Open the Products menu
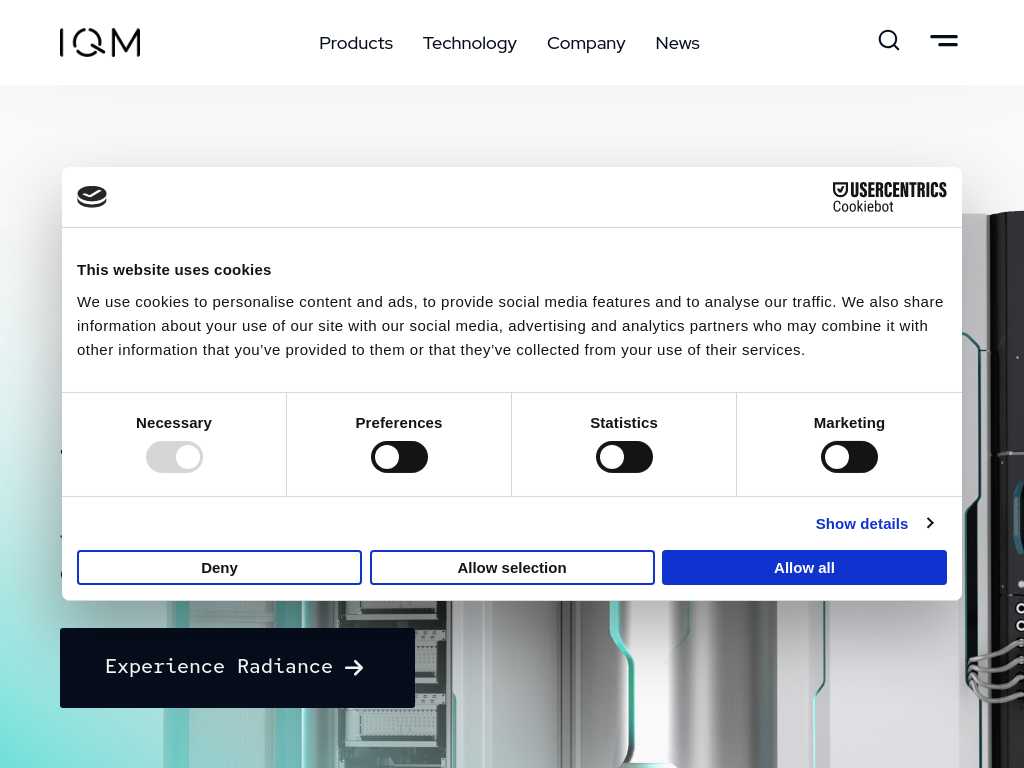This screenshot has width=1024, height=768. tap(356, 43)
